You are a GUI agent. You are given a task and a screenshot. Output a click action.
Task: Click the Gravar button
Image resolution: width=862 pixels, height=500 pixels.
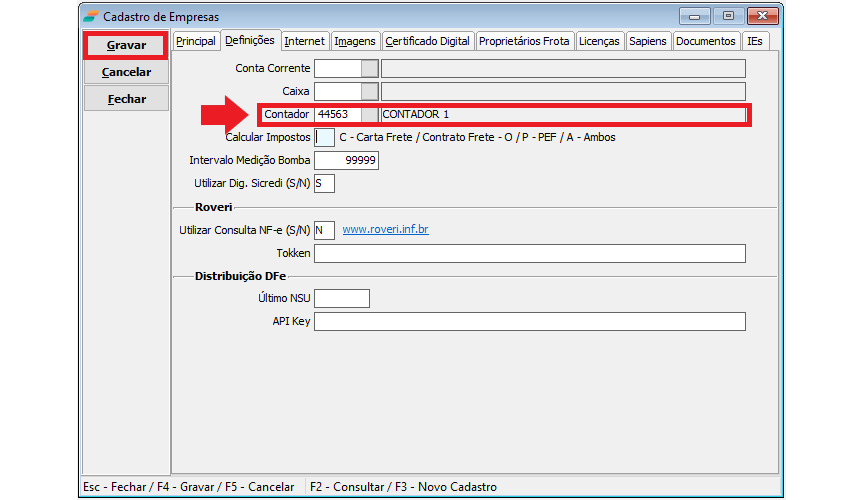[126, 45]
